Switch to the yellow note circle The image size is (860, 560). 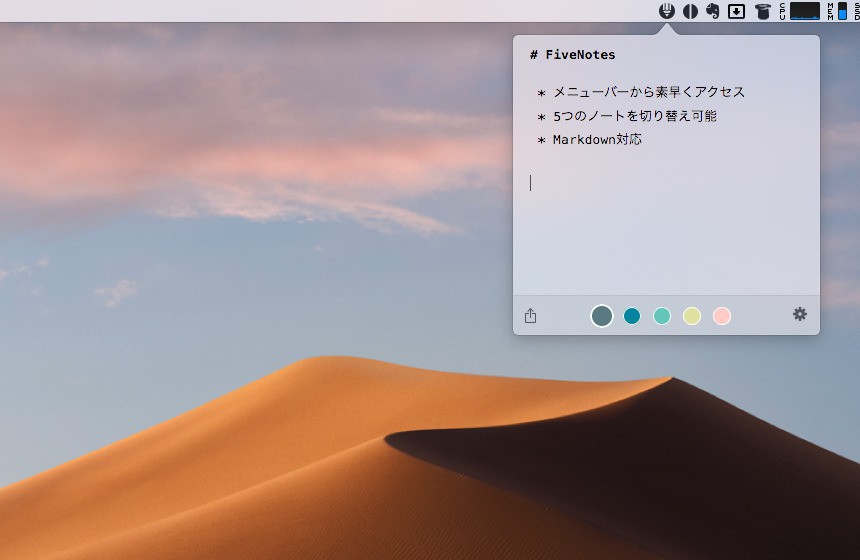point(692,316)
